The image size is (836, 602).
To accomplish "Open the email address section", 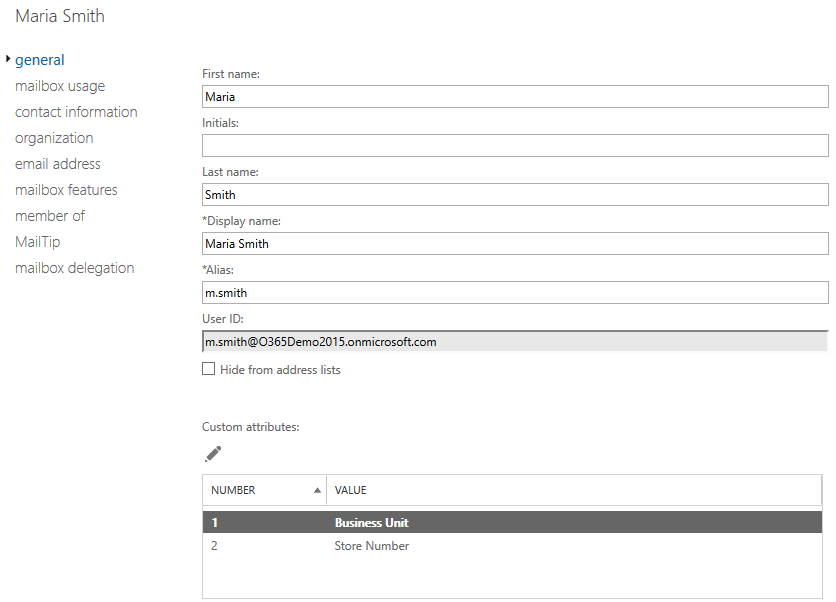I will pos(58,164).
